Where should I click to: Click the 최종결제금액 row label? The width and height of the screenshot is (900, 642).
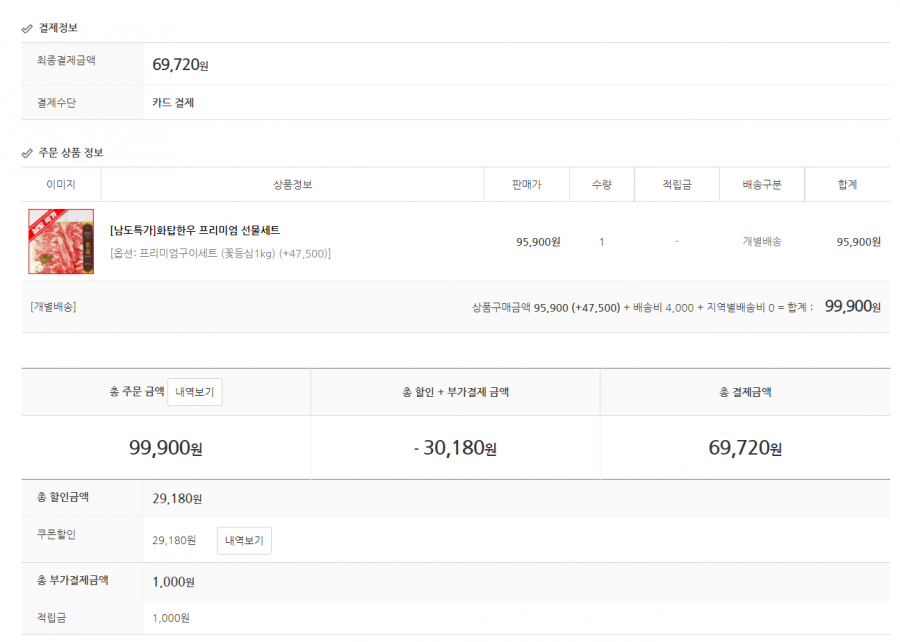[x=67, y=60]
